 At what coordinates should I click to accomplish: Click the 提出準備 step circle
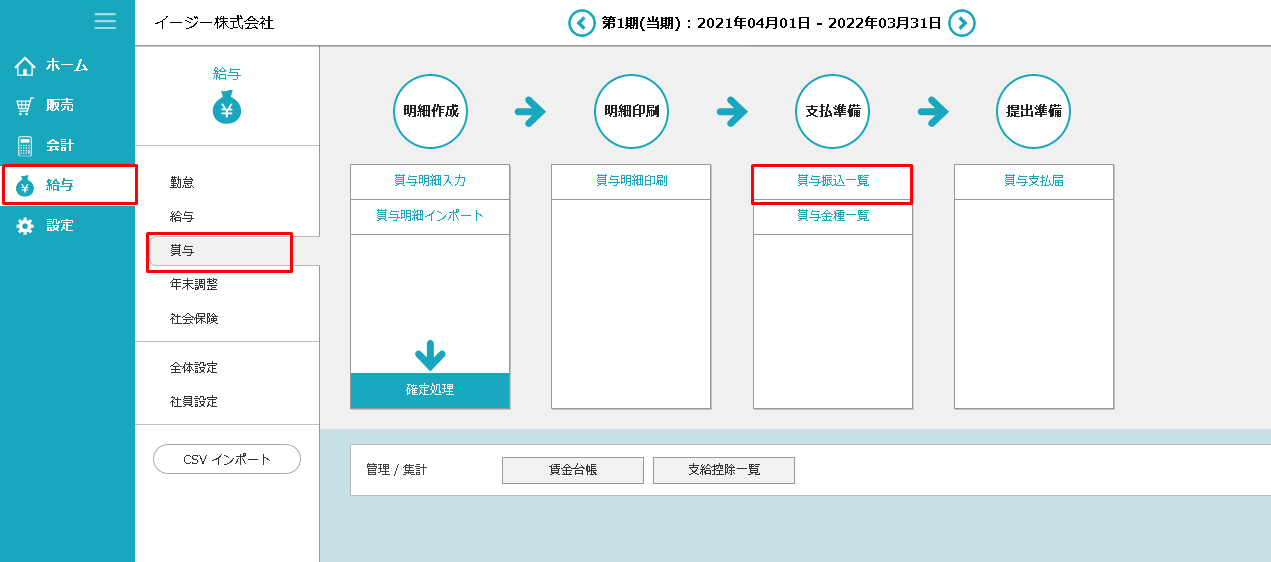[x=1033, y=111]
